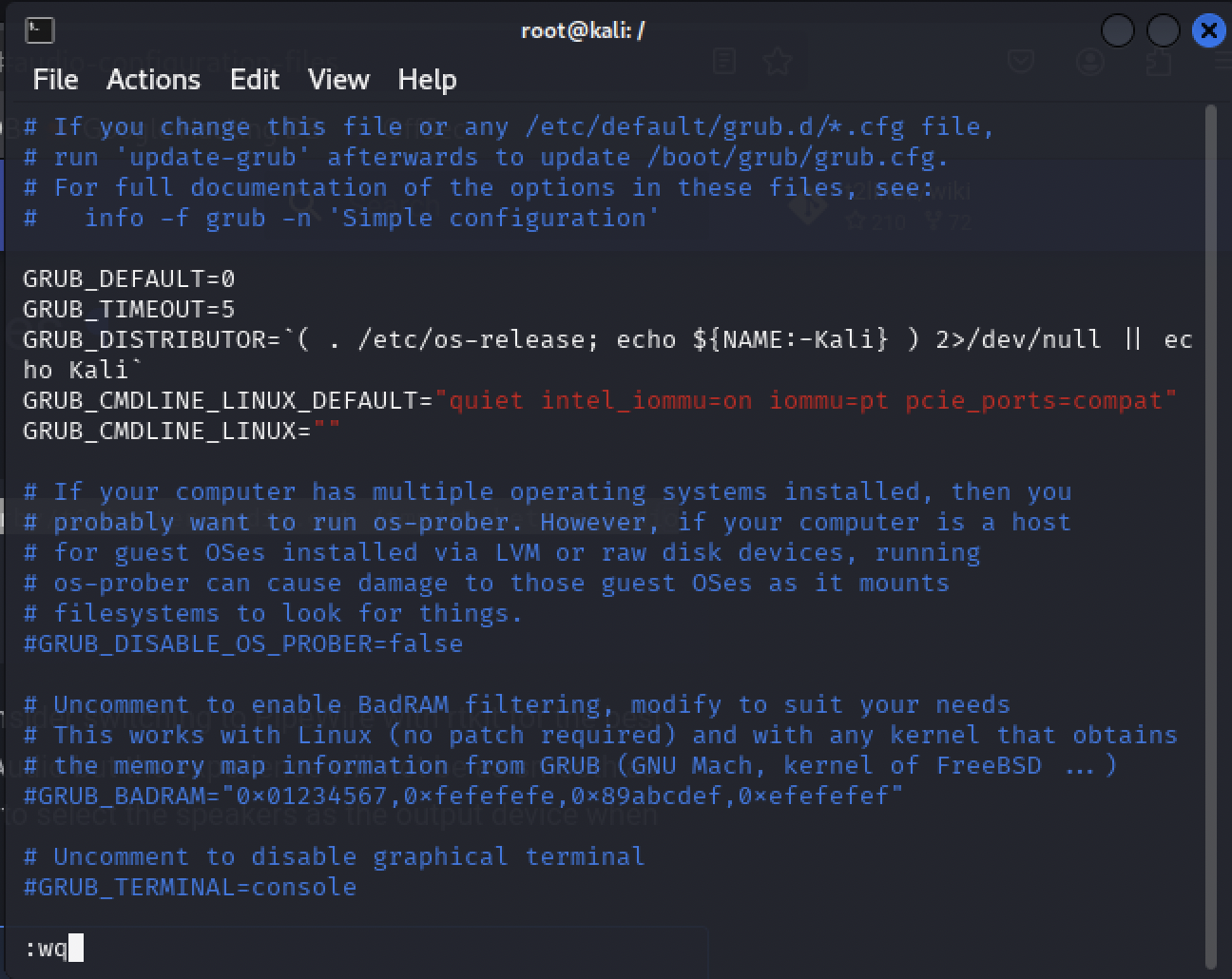Click the #GRUB_DISABLE_OS_PROBER=false line
The image size is (1232, 979).
click(x=242, y=644)
